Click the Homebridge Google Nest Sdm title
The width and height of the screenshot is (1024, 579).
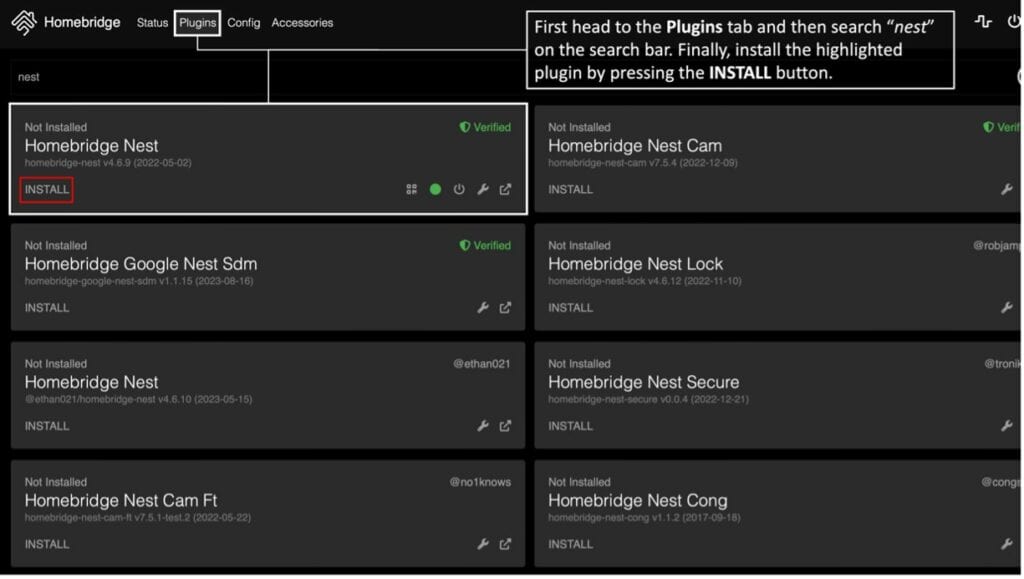coord(141,264)
